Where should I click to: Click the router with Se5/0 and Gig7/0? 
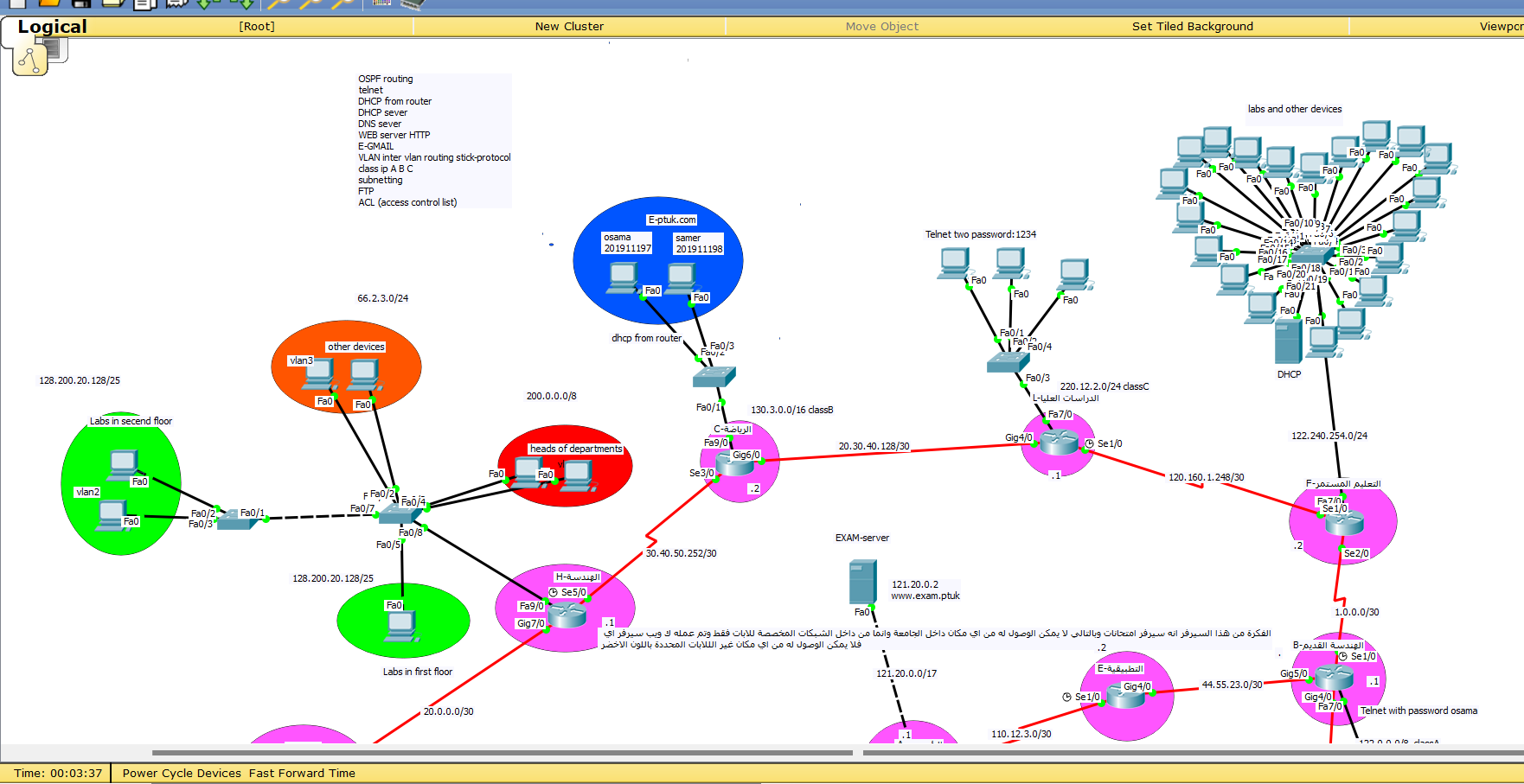(567, 615)
